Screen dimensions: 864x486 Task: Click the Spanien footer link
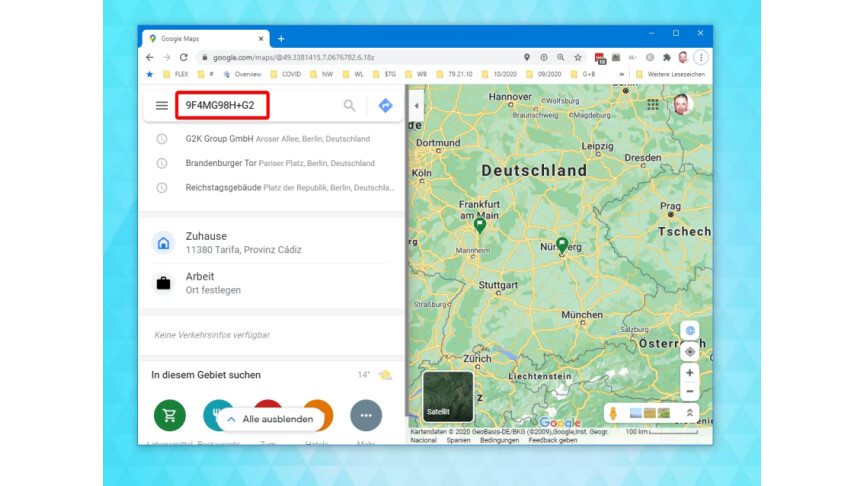458,440
